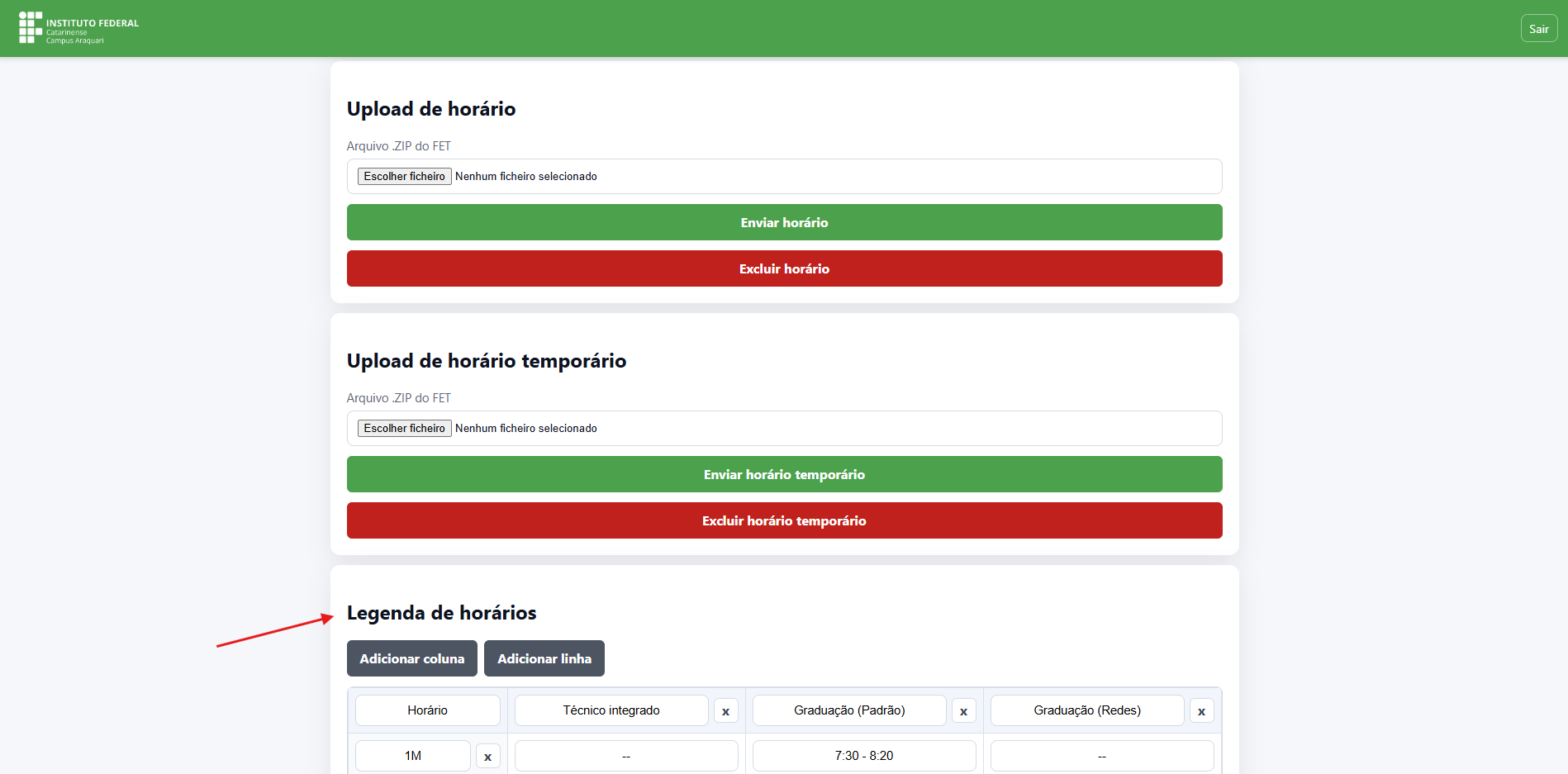Image resolution: width=1568 pixels, height=774 pixels.
Task: Edit the Horário header field
Action: pyautogui.click(x=427, y=710)
